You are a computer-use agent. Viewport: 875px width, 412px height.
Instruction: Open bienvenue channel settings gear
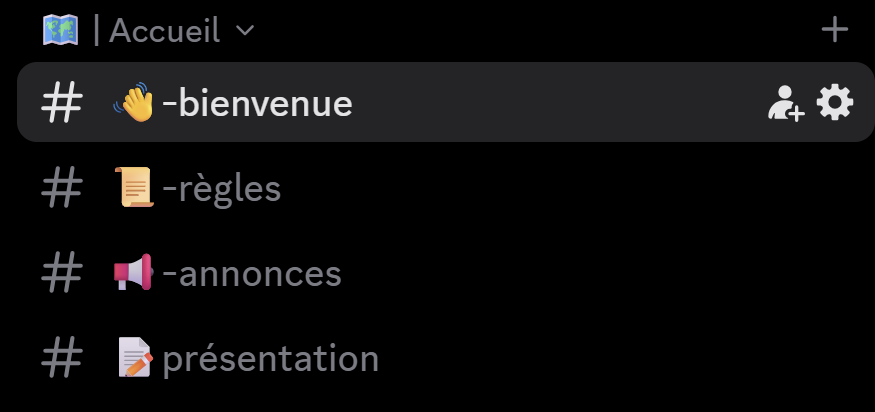coord(835,102)
